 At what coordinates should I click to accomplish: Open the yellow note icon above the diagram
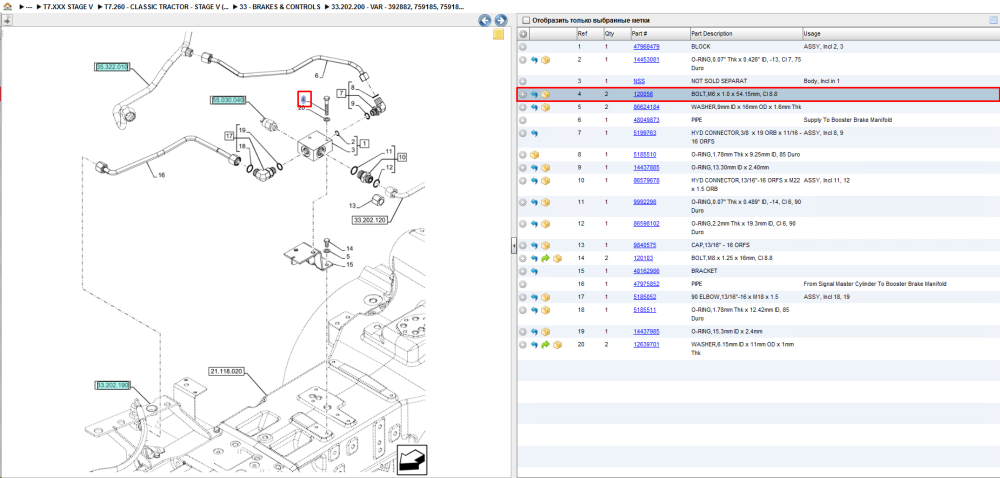[499, 34]
